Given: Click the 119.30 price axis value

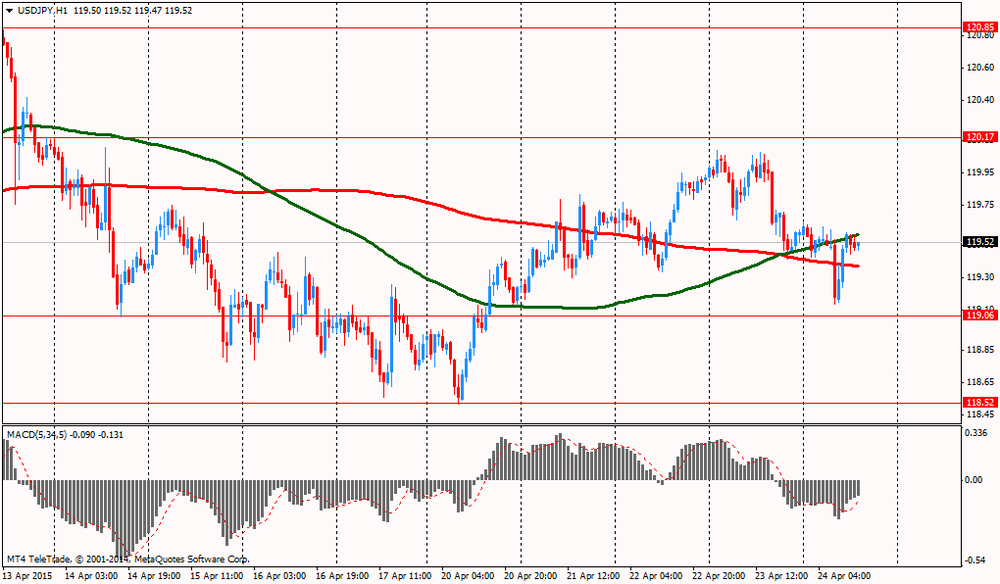Looking at the screenshot, I should pyautogui.click(x=981, y=277).
